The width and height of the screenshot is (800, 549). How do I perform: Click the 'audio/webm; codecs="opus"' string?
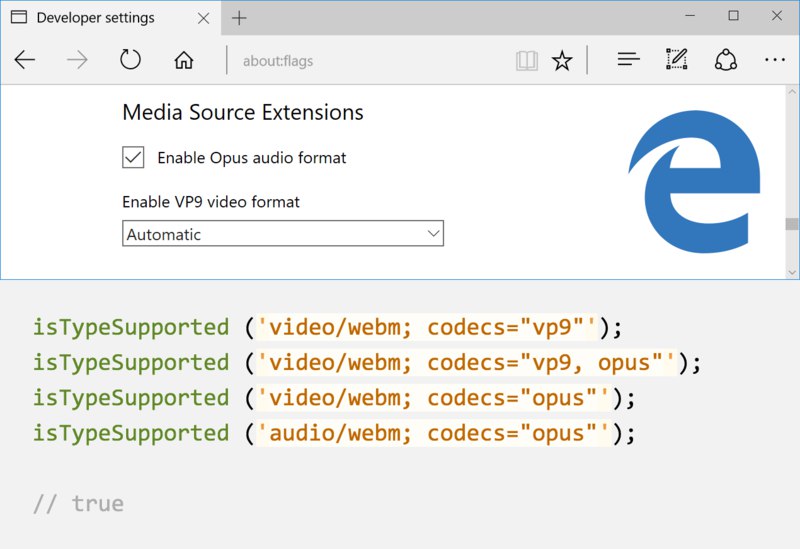(x=433, y=433)
